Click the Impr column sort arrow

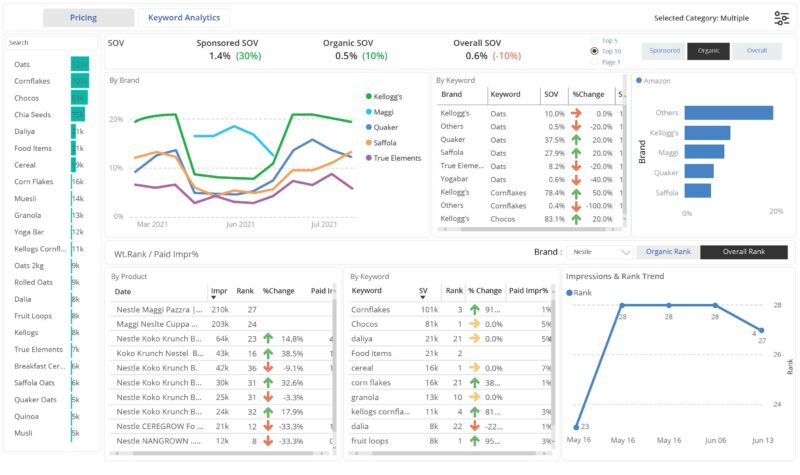213,297
